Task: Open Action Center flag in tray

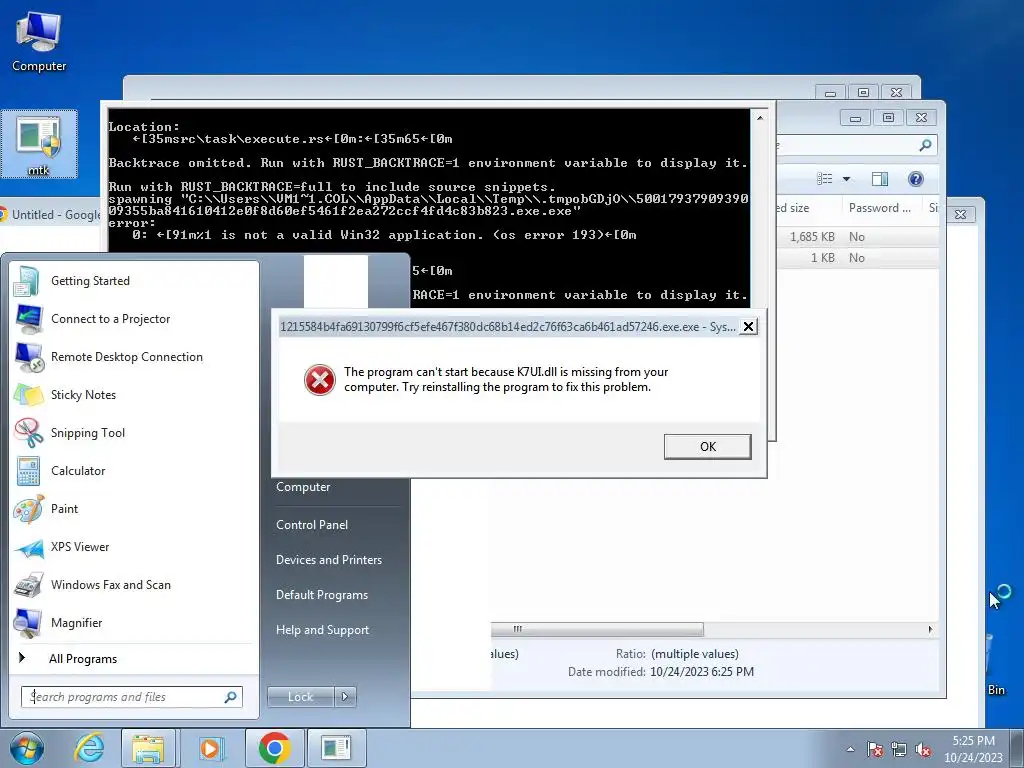Action: tap(875, 749)
